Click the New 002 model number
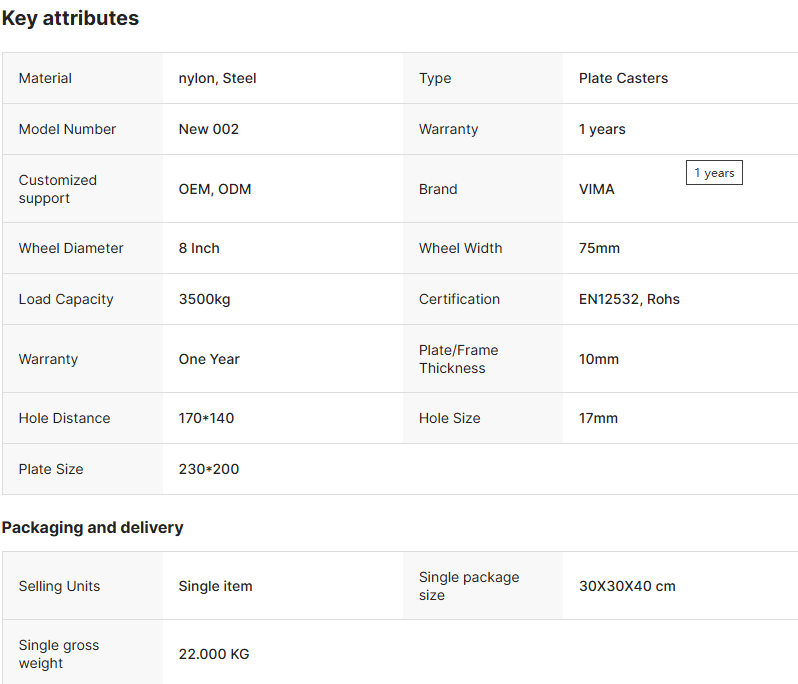This screenshot has width=798, height=684. [209, 129]
